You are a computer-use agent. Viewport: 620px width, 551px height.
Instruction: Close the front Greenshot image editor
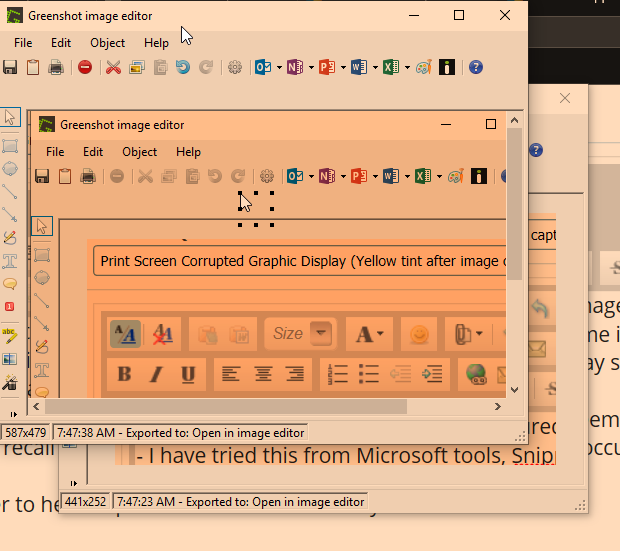tap(505, 15)
